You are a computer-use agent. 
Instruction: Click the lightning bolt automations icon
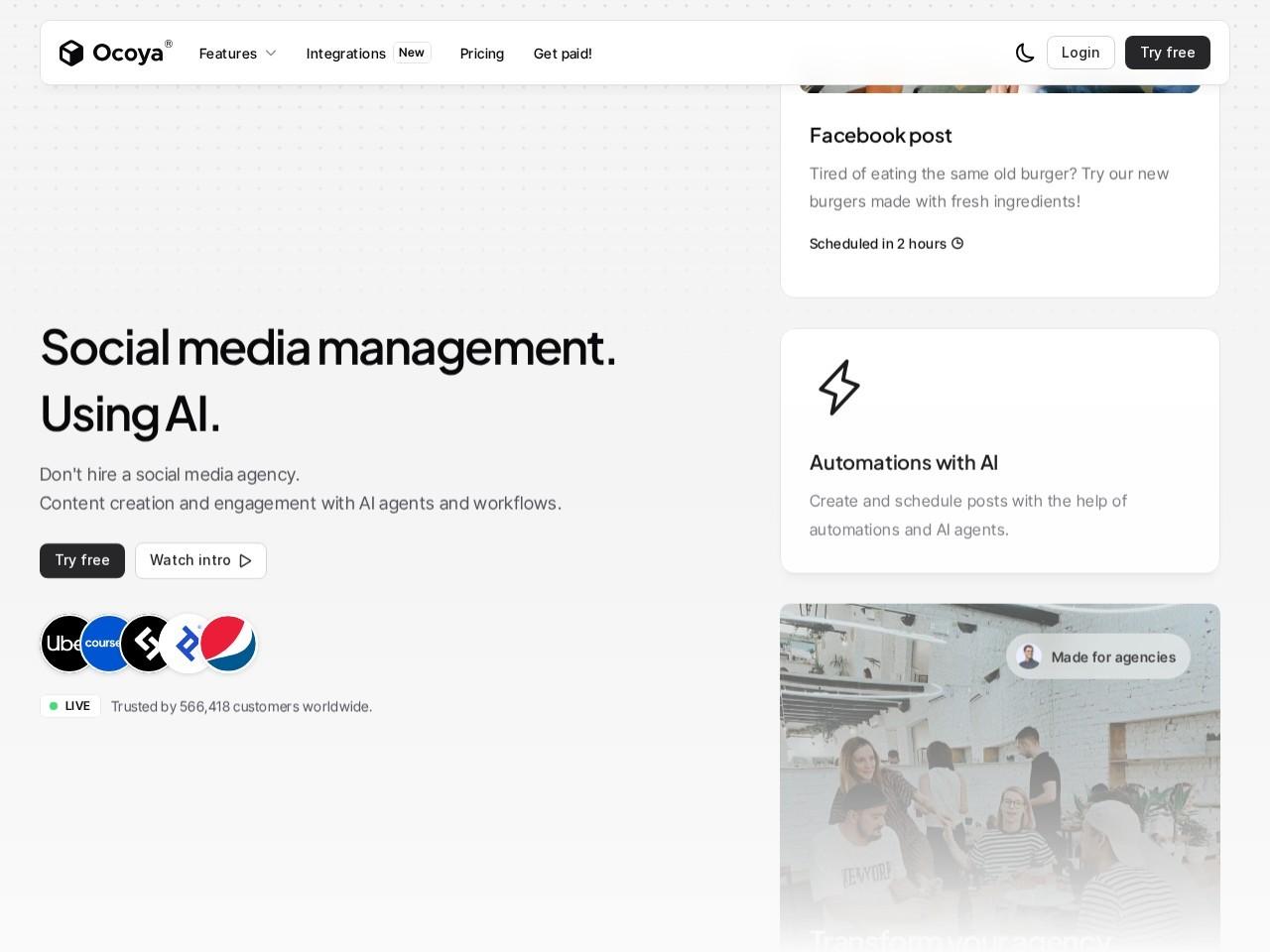pyautogui.click(x=839, y=387)
